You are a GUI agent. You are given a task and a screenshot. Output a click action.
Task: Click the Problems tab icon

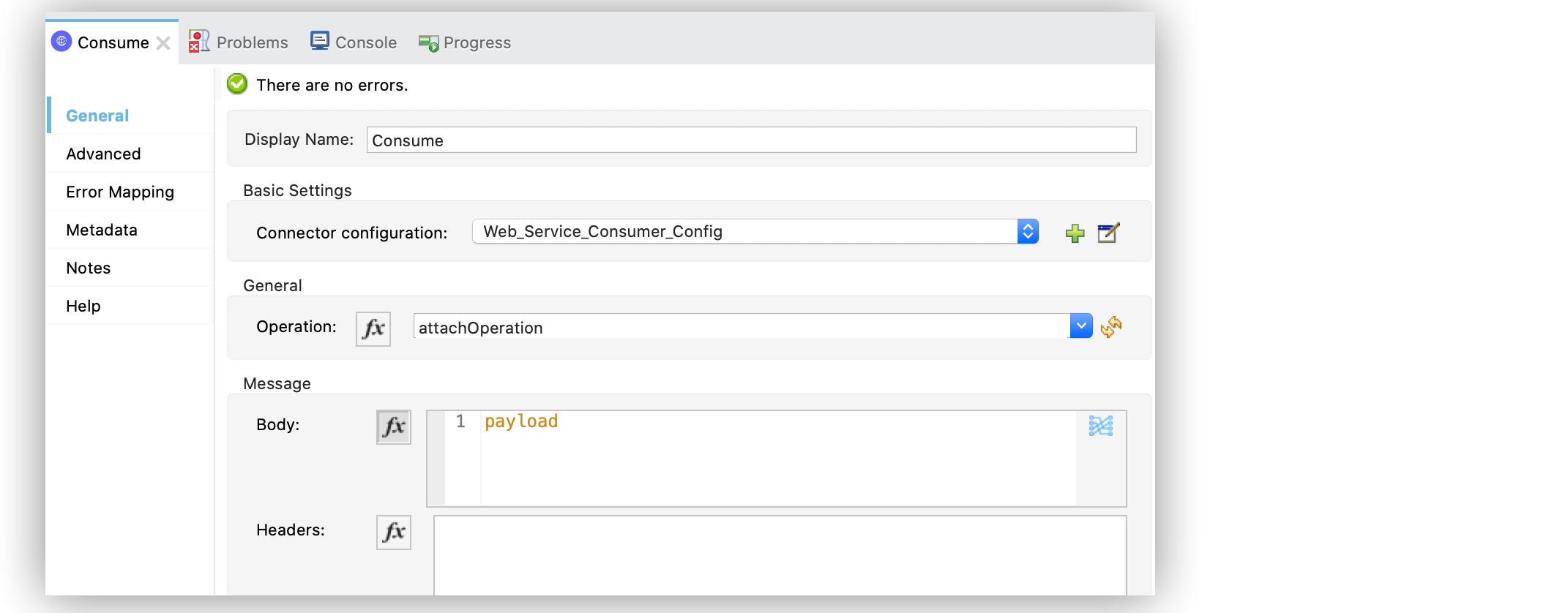tap(198, 42)
